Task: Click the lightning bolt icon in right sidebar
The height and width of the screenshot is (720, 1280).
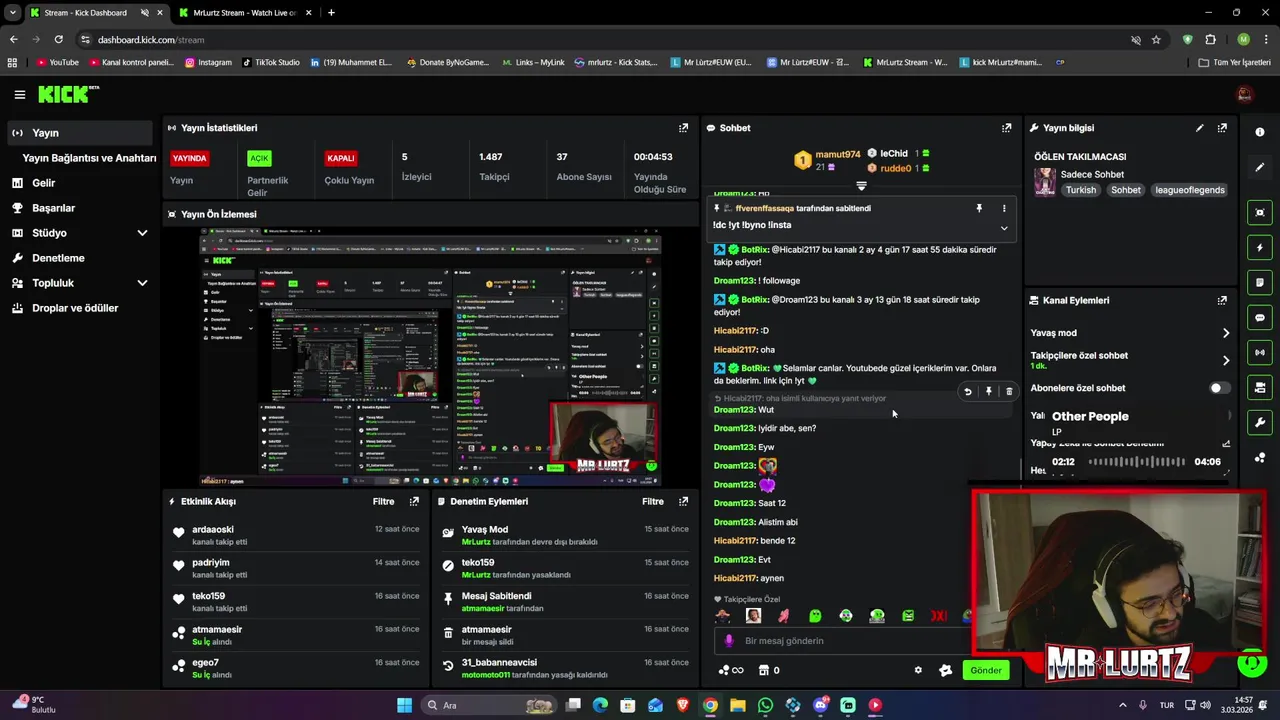Action: pos(1260,247)
